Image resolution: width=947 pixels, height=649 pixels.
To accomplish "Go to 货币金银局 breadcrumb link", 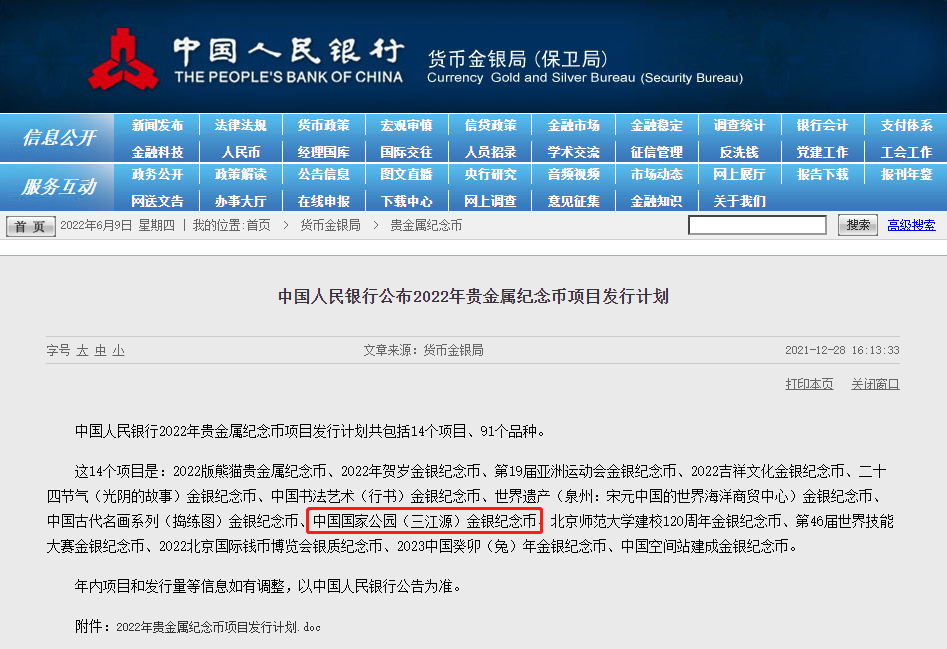I will [x=330, y=226].
